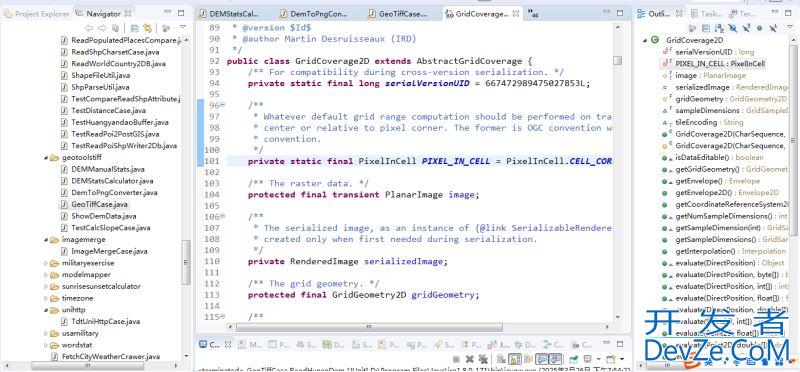The image size is (800, 372).
Task: Switch to the Project Explorer tab
Action: 36,14
